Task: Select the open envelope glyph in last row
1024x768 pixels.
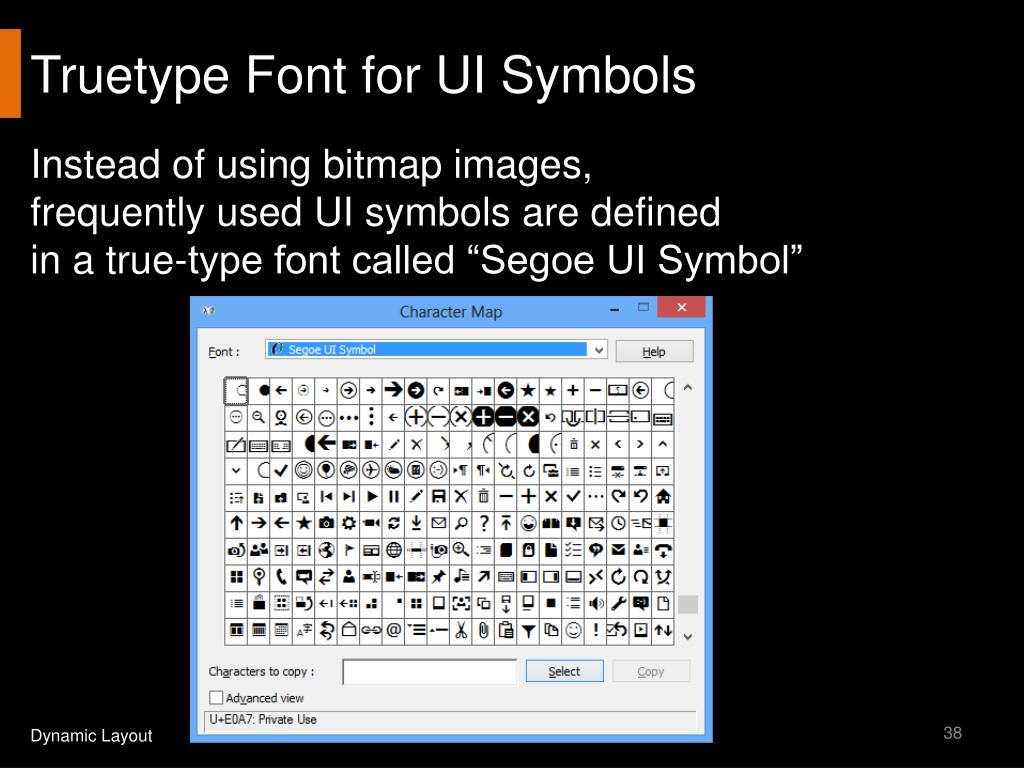Action: click(x=349, y=630)
